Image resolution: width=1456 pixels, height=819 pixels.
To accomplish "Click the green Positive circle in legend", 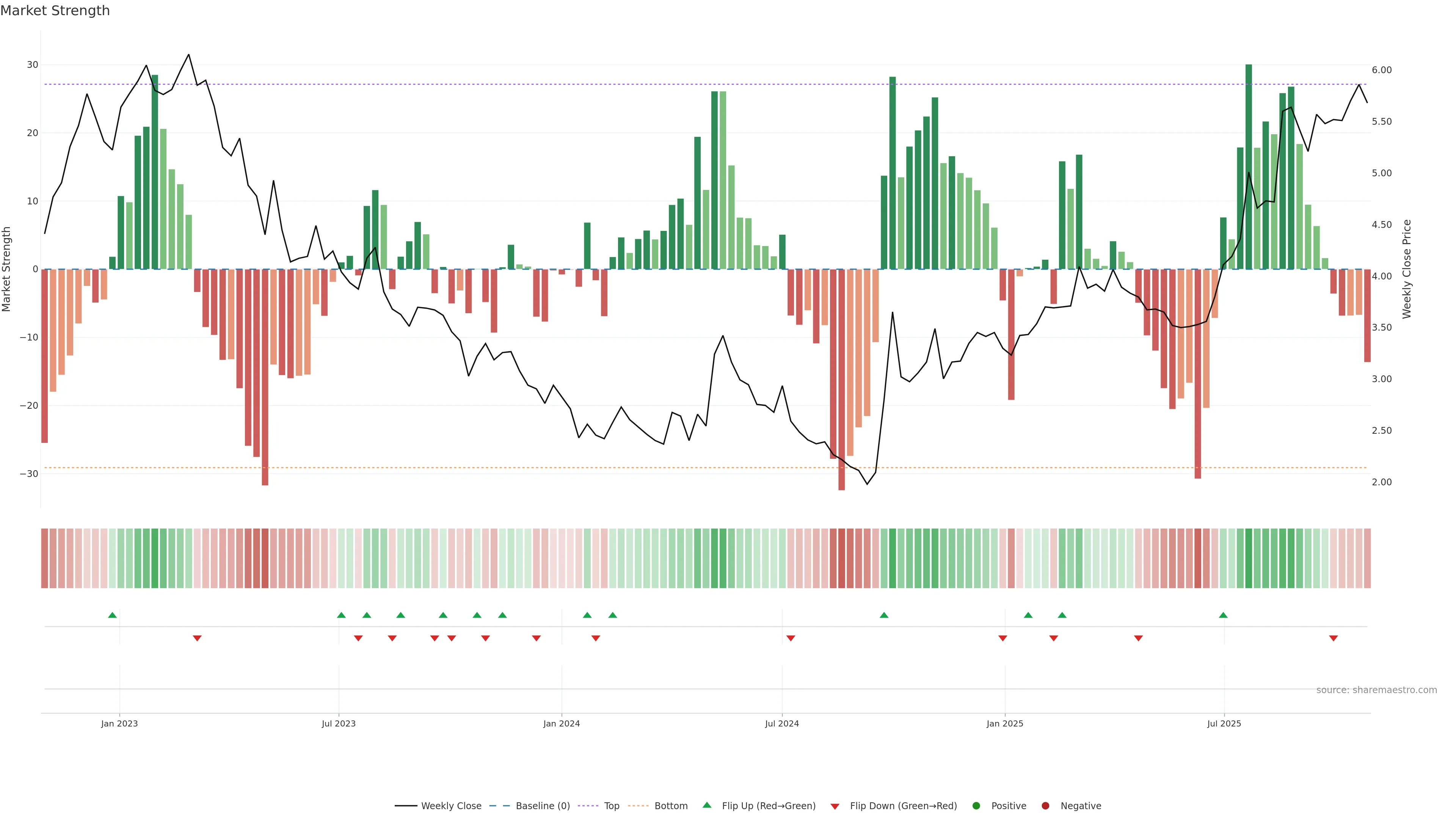I will coord(976,805).
